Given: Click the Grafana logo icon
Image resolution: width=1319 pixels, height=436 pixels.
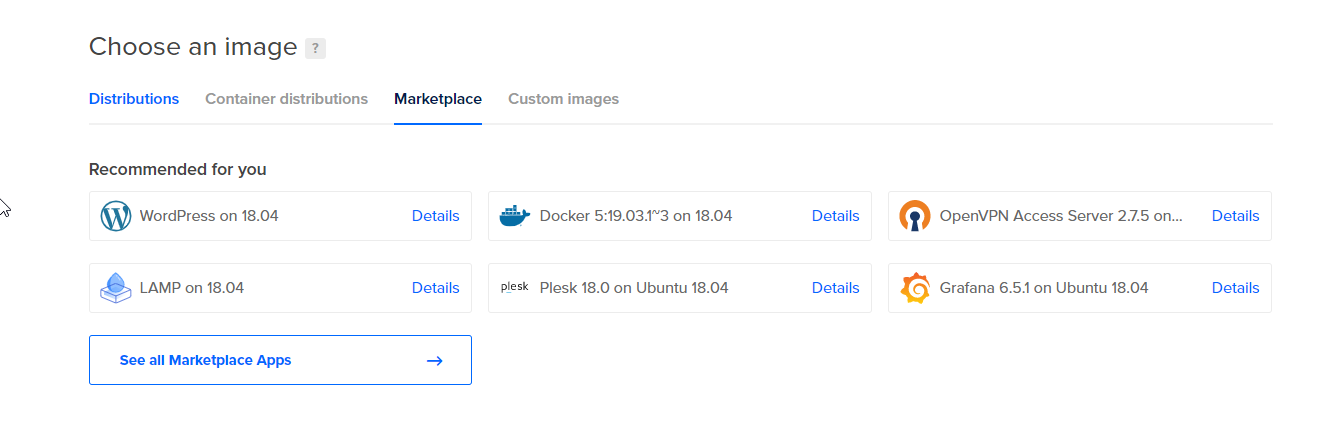Looking at the screenshot, I should (915, 288).
